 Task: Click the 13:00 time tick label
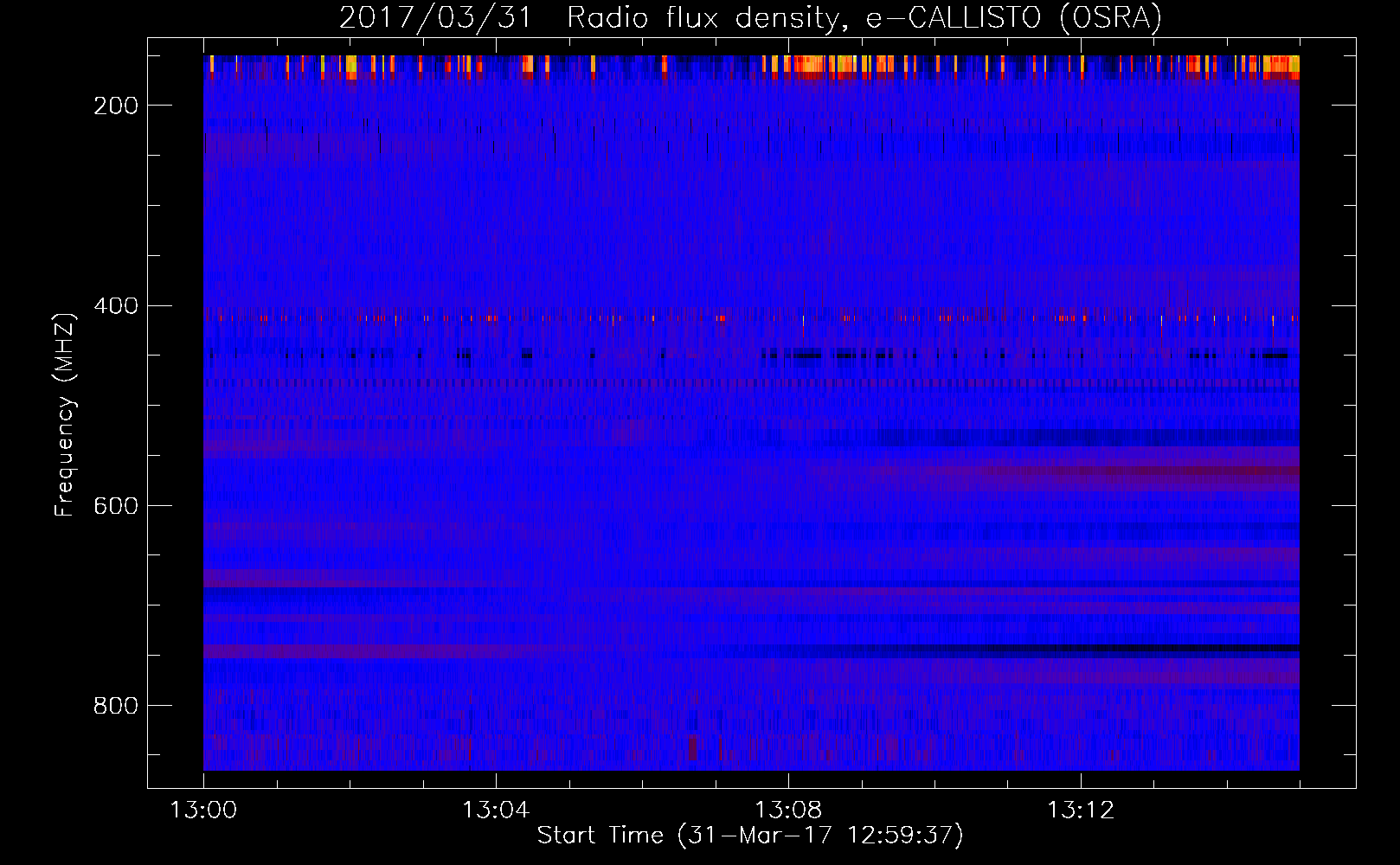(203, 811)
